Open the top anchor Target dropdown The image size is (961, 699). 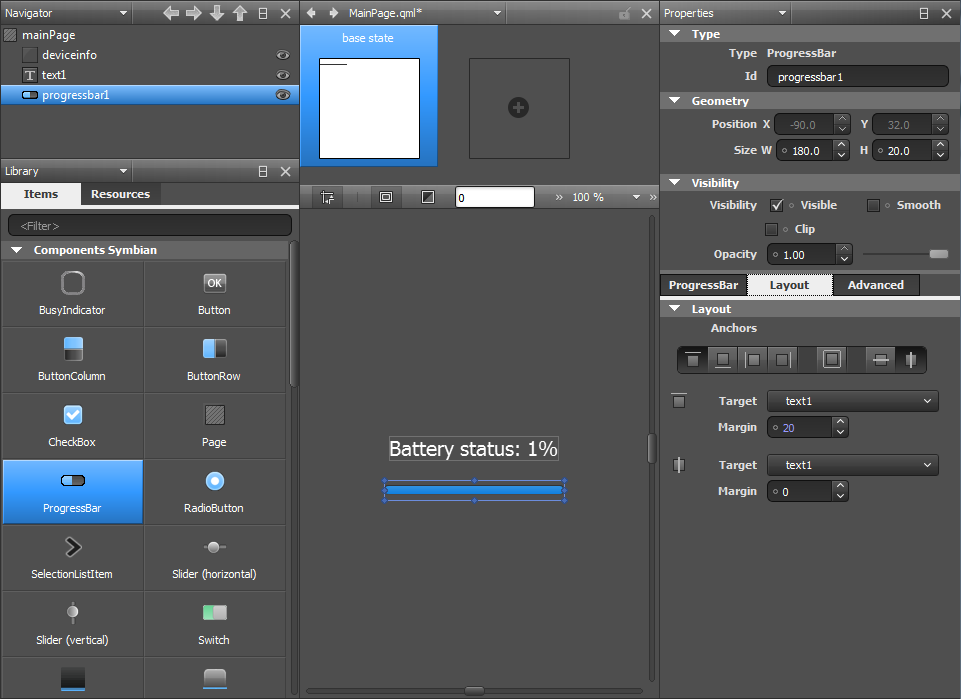click(x=852, y=401)
